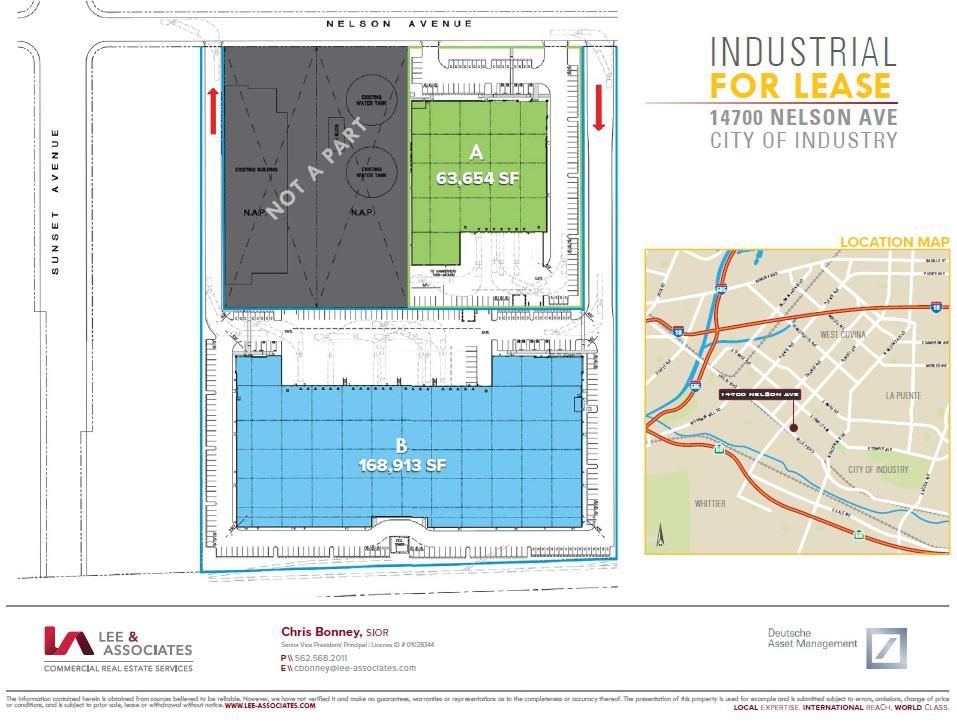Click the north arrow on the location map
Screen dimensions: 957x724
point(660,535)
